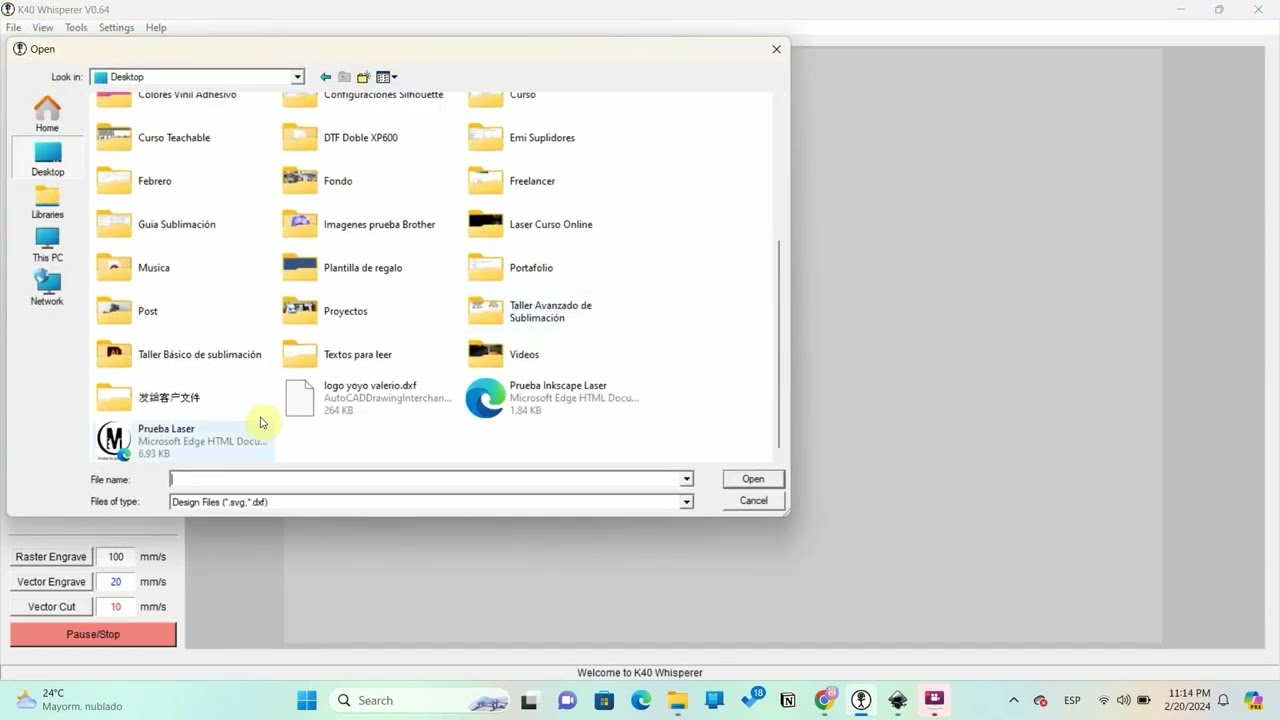The height and width of the screenshot is (720, 1280).
Task: Open the View menu in K40 Whisperer
Action: pyautogui.click(x=43, y=27)
